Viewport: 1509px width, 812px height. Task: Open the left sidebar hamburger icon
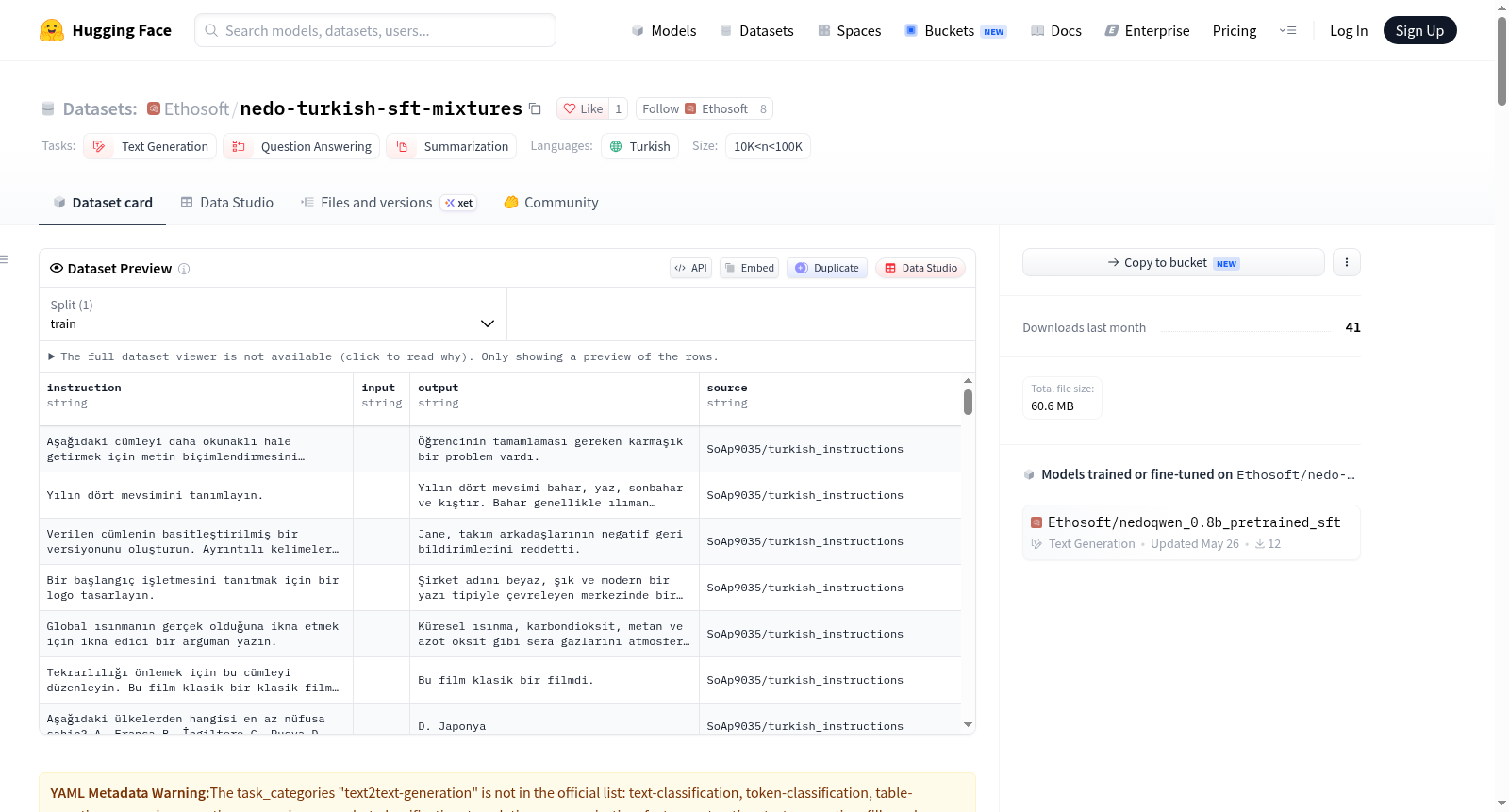[x=4, y=259]
